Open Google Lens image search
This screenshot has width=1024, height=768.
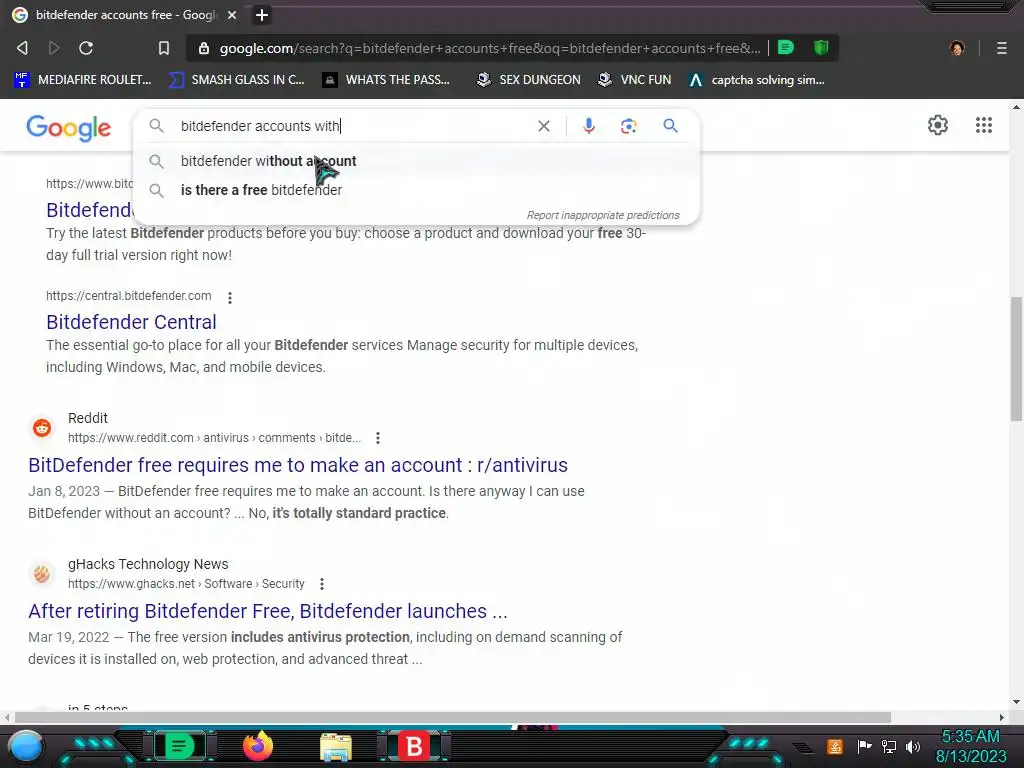(x=628, y=126)
